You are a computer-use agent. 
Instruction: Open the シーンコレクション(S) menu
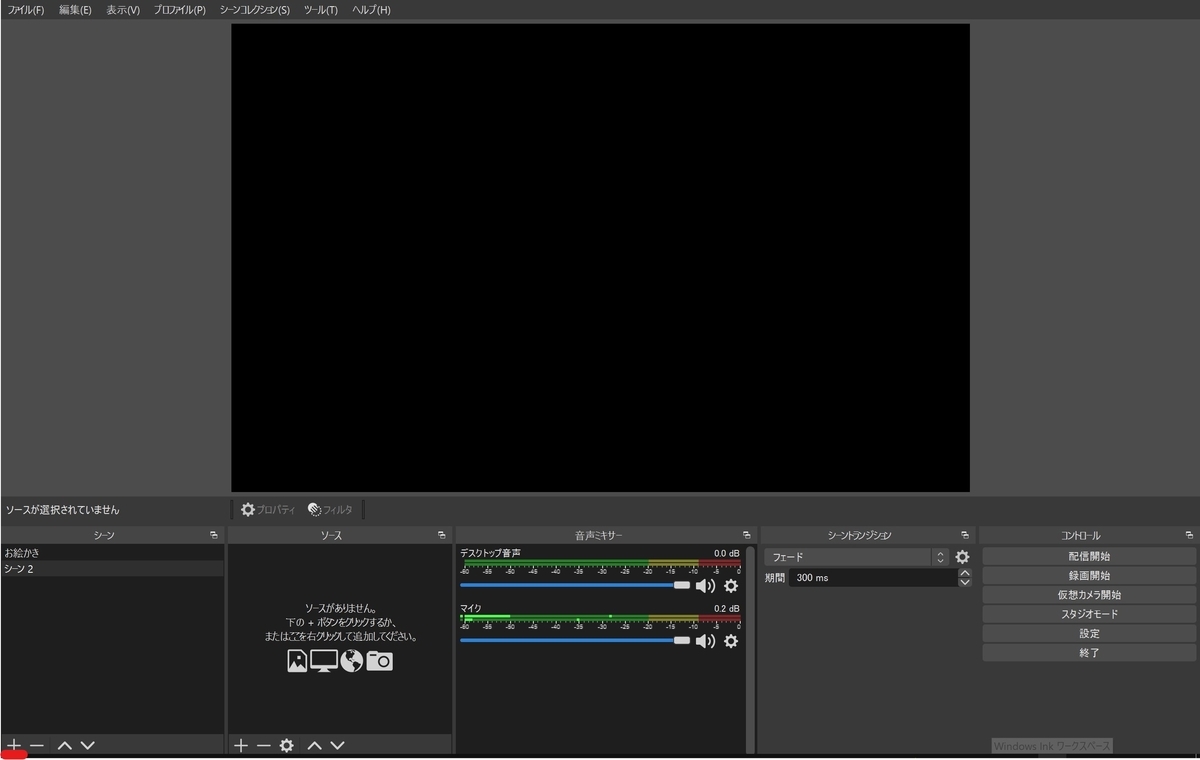(x=254, y=10)
